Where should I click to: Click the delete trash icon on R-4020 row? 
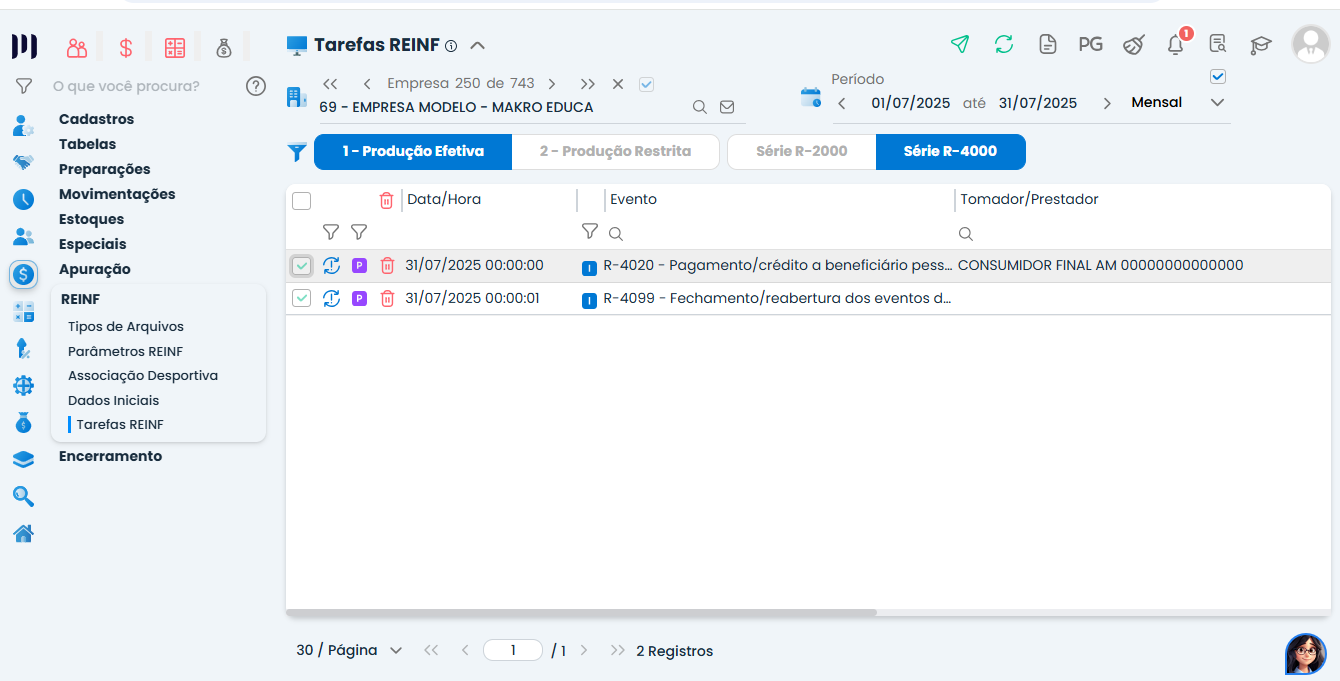(x=387, y=266)
